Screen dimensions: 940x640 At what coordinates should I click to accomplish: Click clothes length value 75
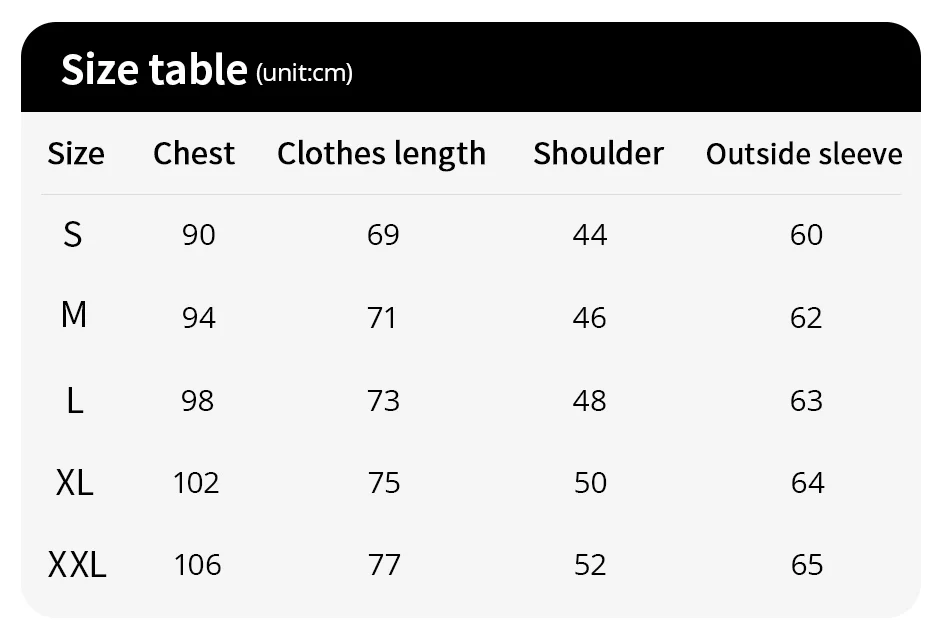384,482
